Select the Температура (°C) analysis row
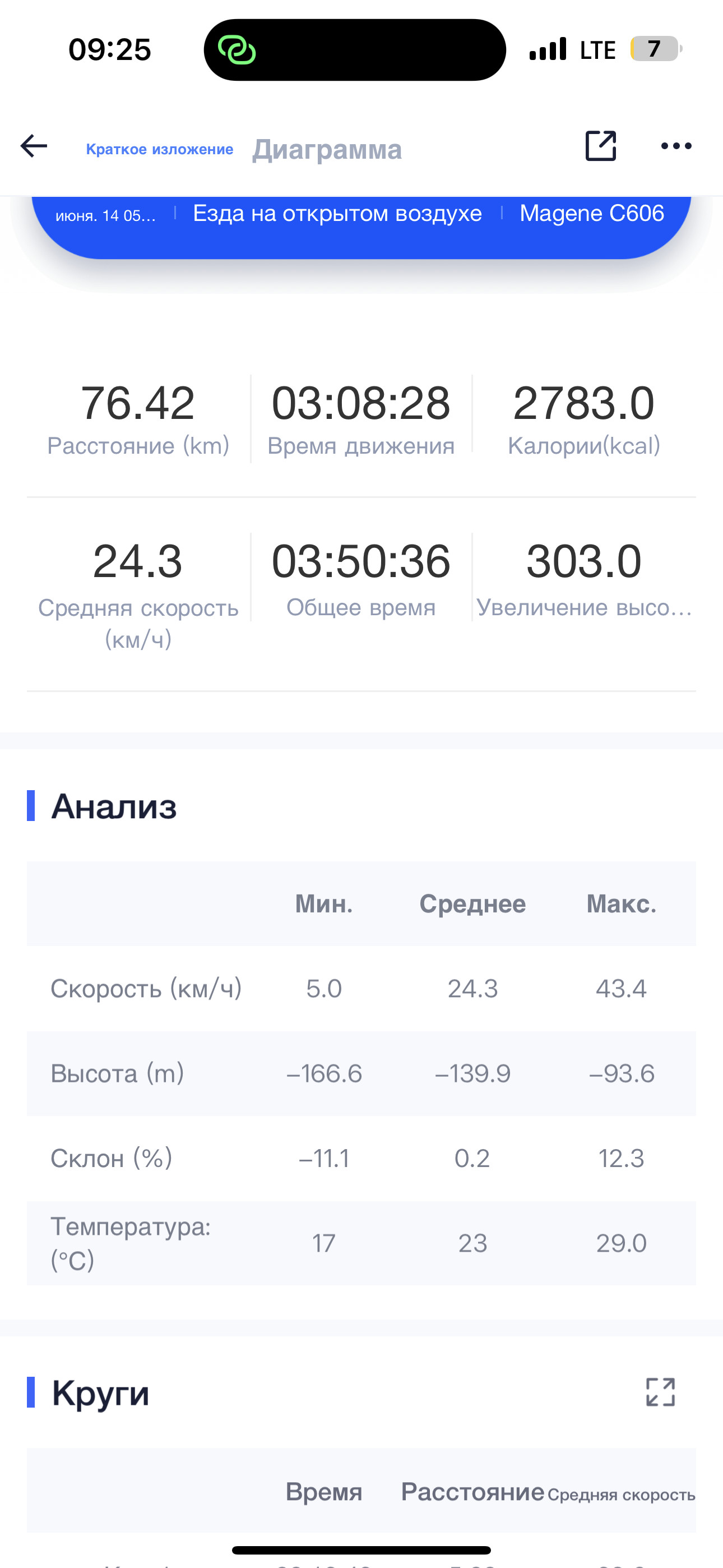Screen dimensions: 723x1568 [361, 1243]
